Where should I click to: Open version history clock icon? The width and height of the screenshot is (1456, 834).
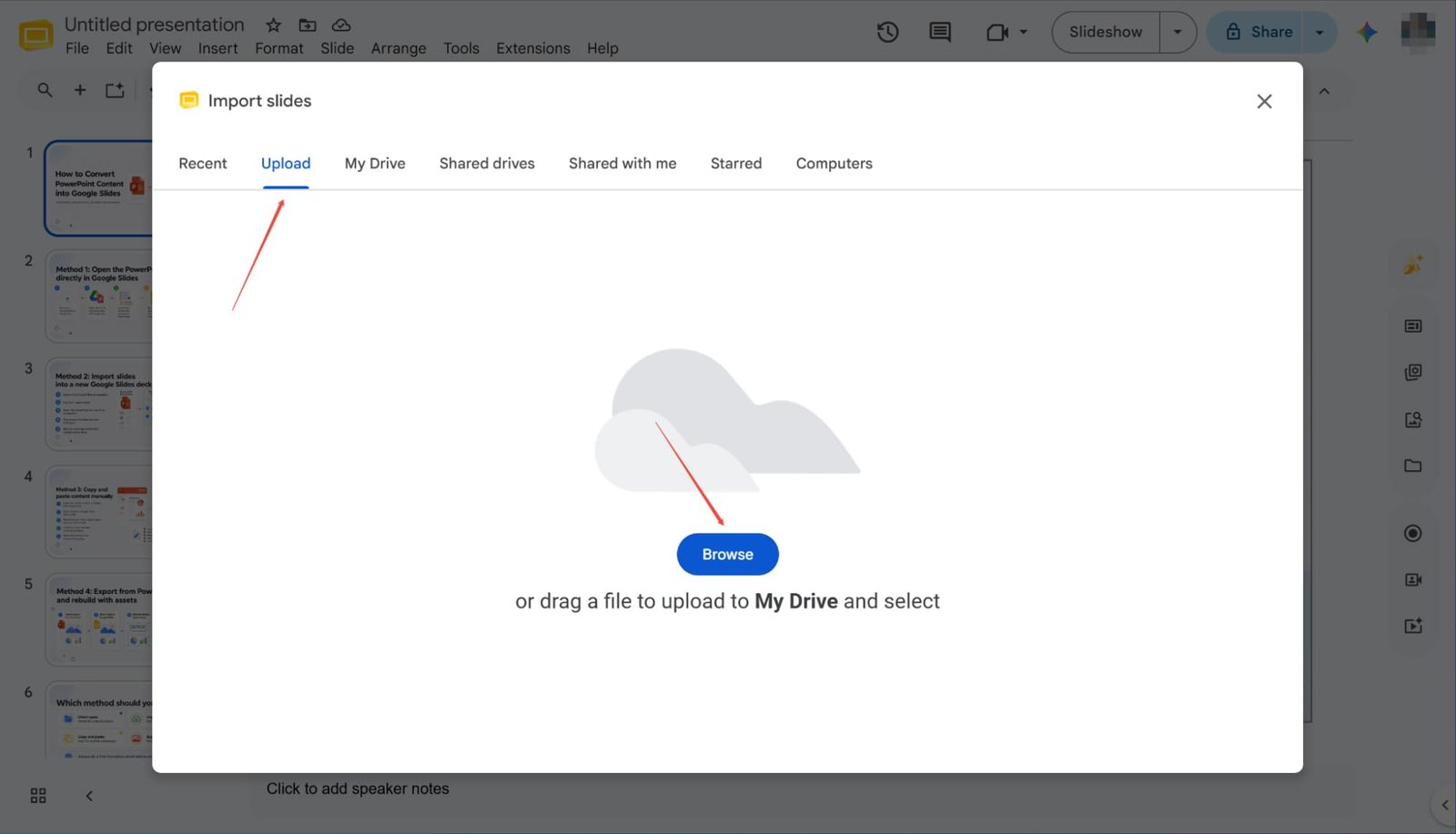(x=887, y=32)
